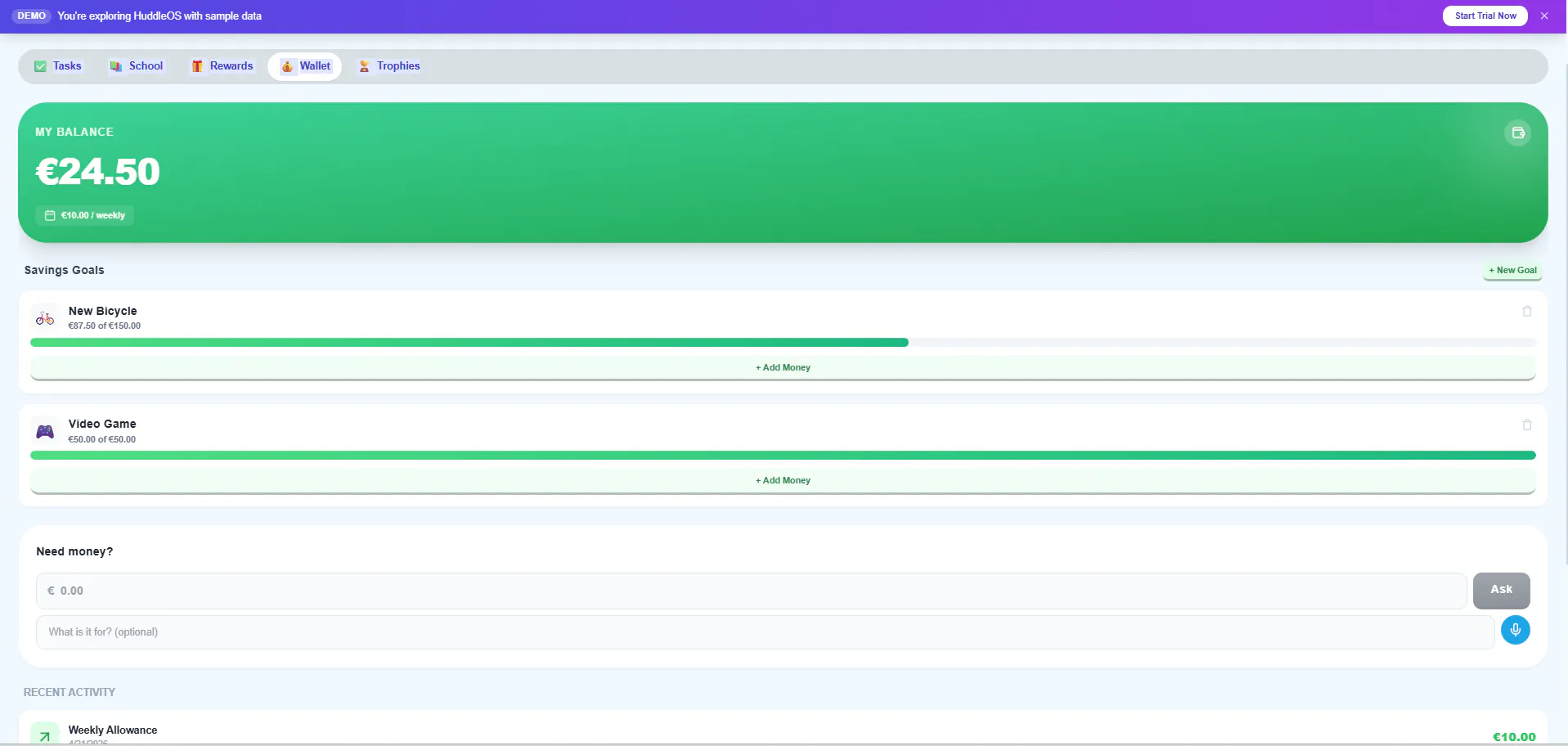
Task: Click the 'Need money?' heading
Action: [74, 552]
